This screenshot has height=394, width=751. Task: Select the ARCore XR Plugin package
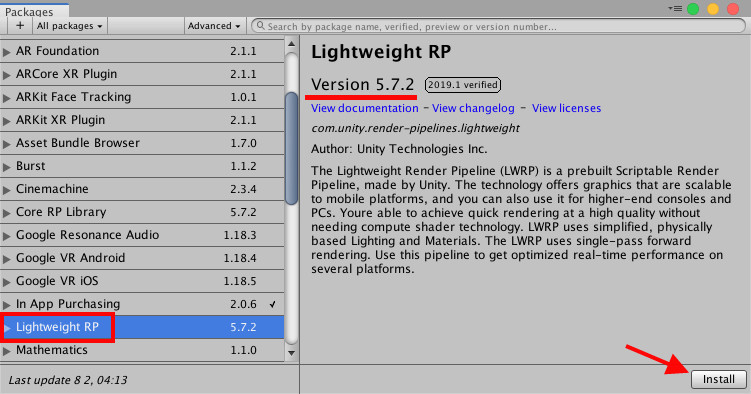pyautogui.click(x=142, y=74)
